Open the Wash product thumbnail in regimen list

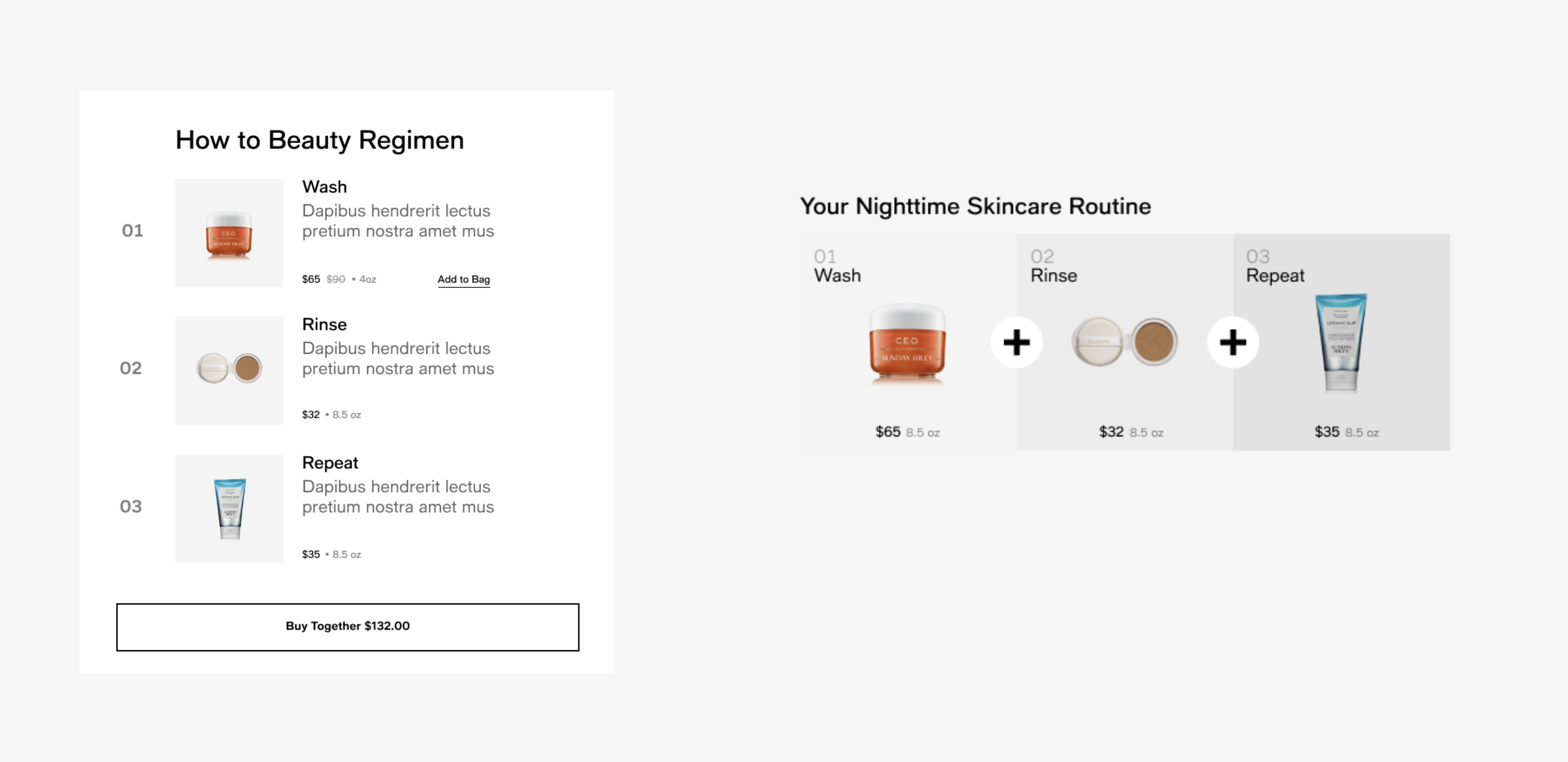229,233
